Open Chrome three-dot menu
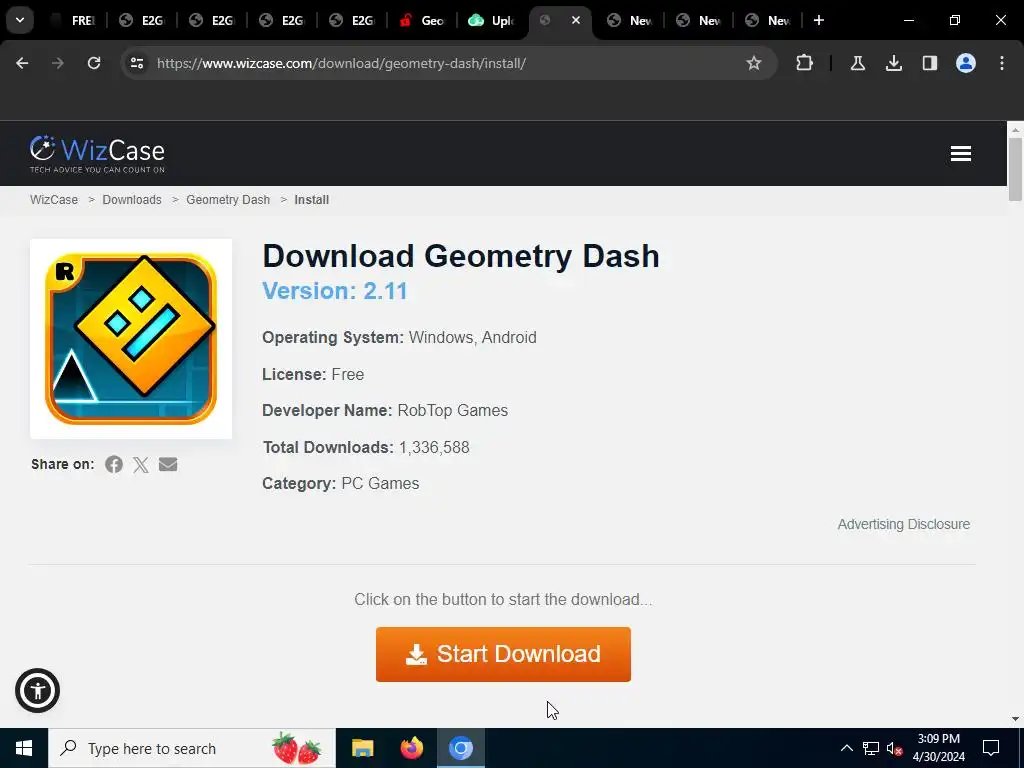 1002,63
